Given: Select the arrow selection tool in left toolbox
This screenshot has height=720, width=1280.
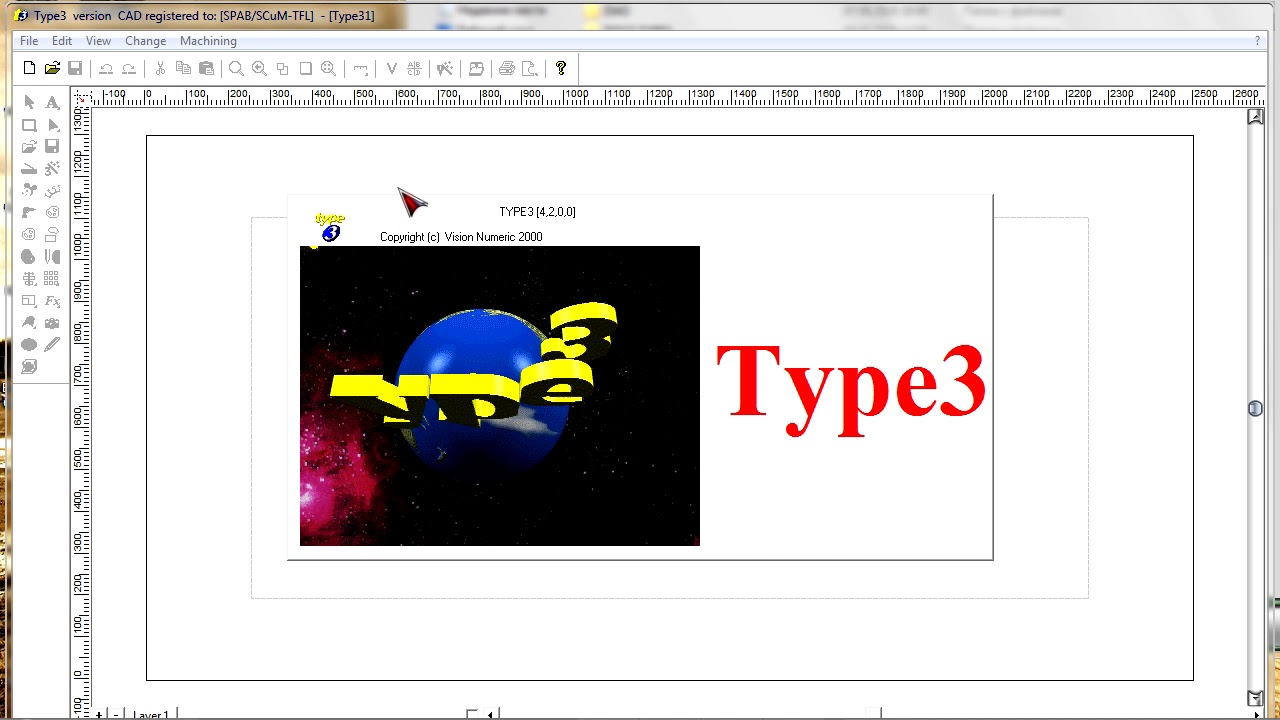Looking at the screenshot, I should click(29, 102).
